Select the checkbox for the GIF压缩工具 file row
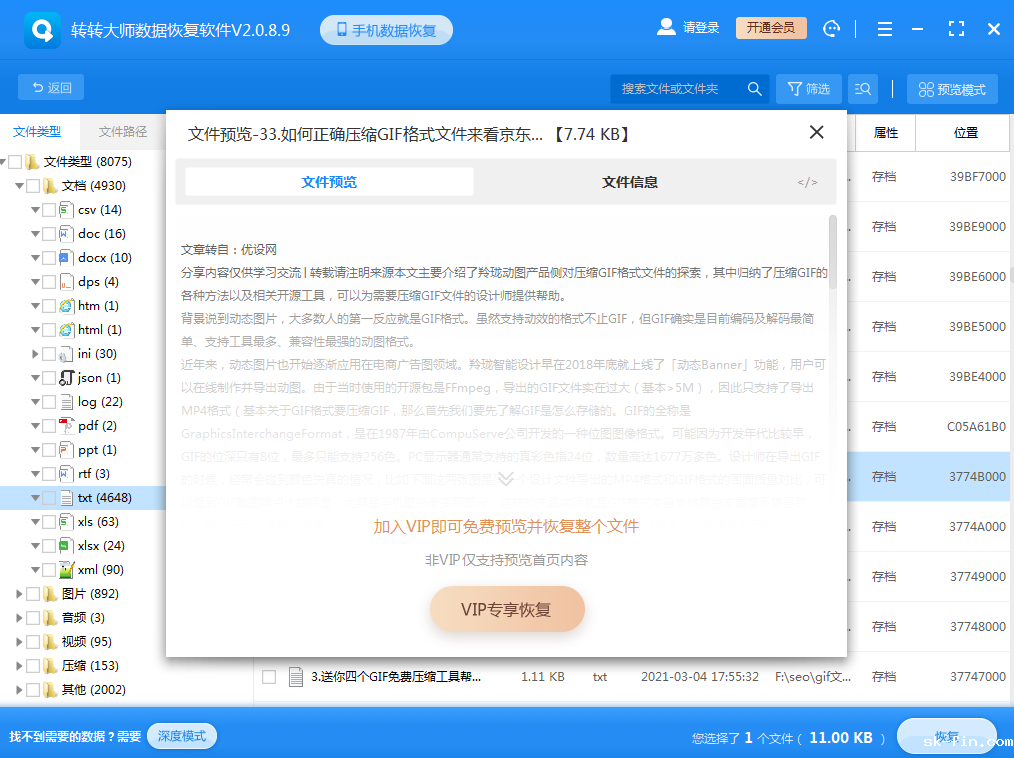1014x758 pixels. 268,676
